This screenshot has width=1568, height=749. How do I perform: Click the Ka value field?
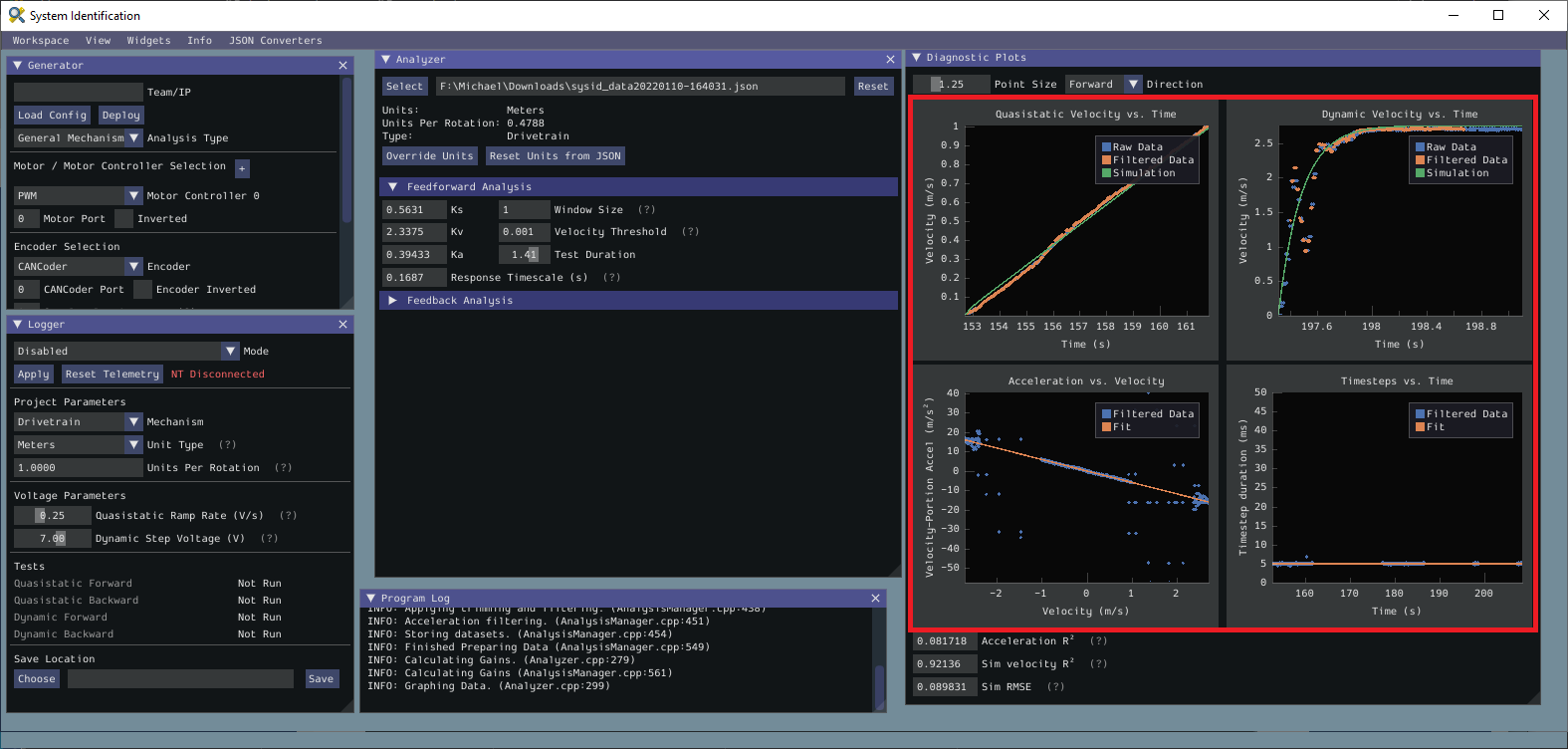[x=414, y=255]
